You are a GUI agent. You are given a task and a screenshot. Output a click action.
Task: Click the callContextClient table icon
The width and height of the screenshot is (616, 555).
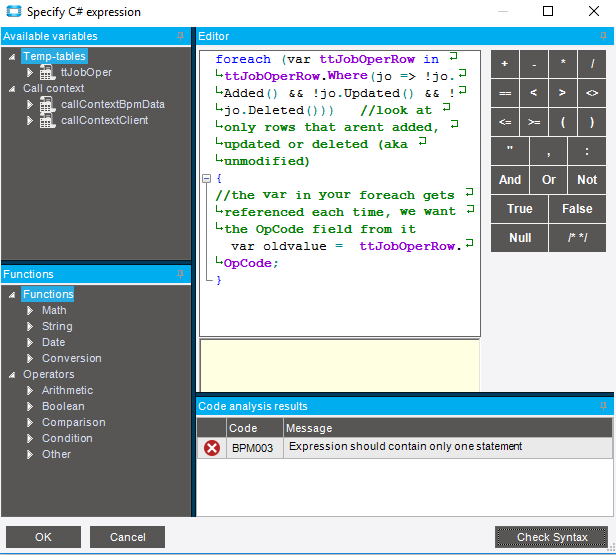tap(47, 121)
